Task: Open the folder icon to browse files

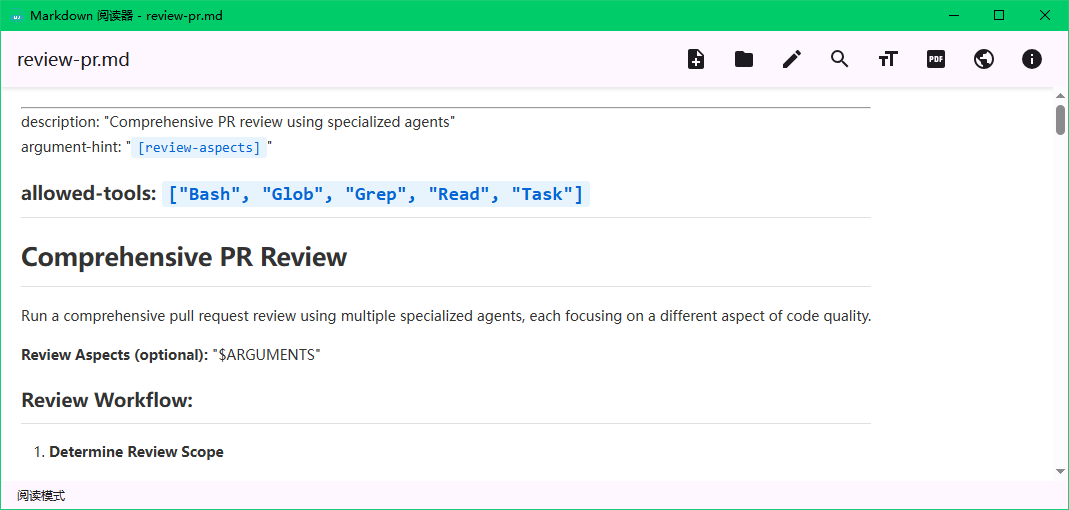Action: [x=744, y=59]
